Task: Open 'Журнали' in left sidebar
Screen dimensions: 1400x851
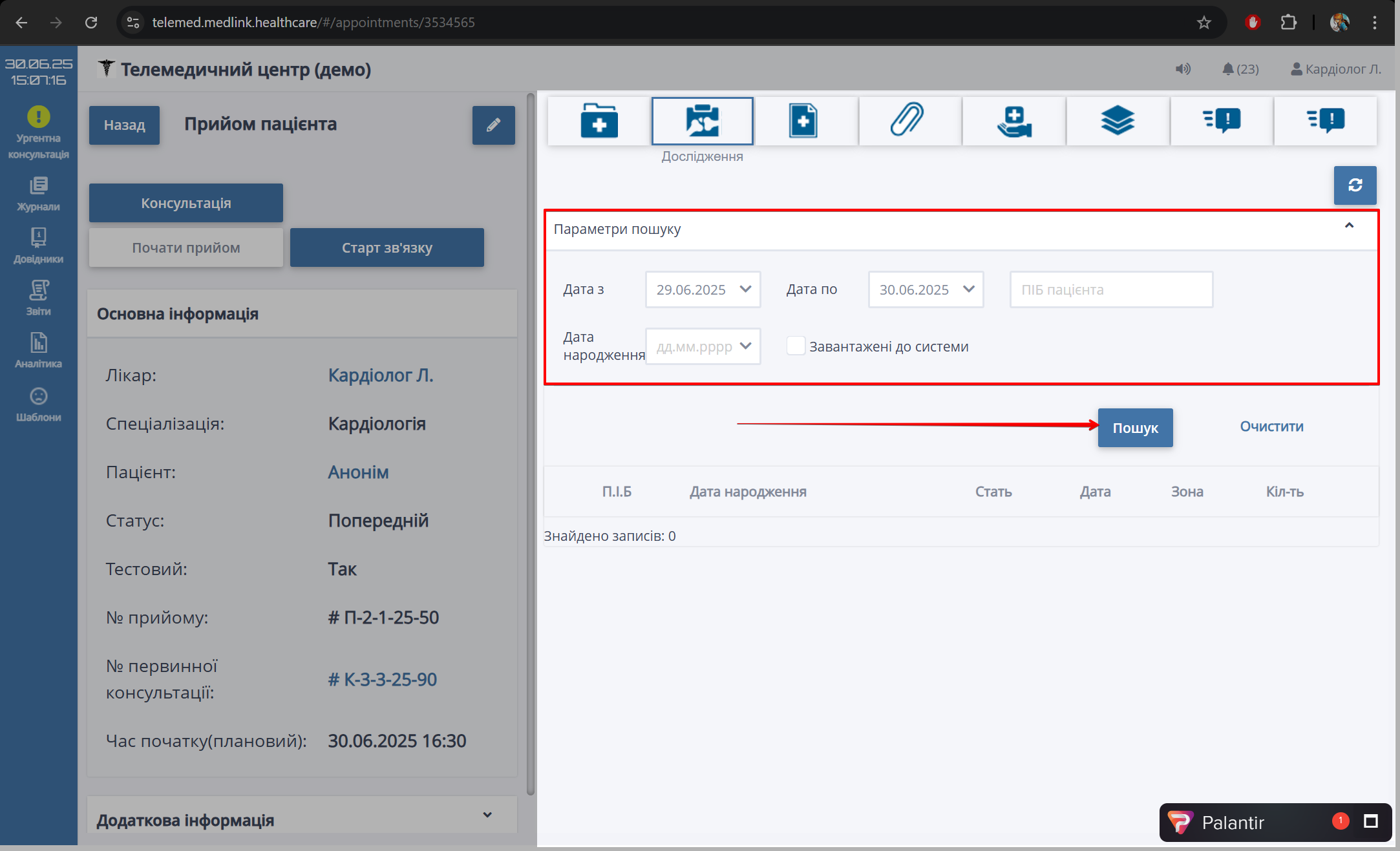Action: pos(38,194)
